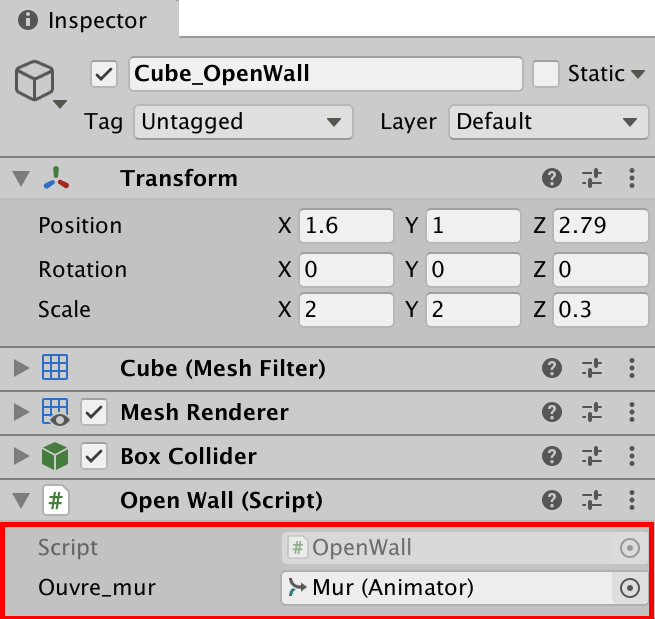Image resolution: width=655 pixels, height=619 pixels.
Task: Open Transform three-dot context menu
Action: [x=631, y=179]
